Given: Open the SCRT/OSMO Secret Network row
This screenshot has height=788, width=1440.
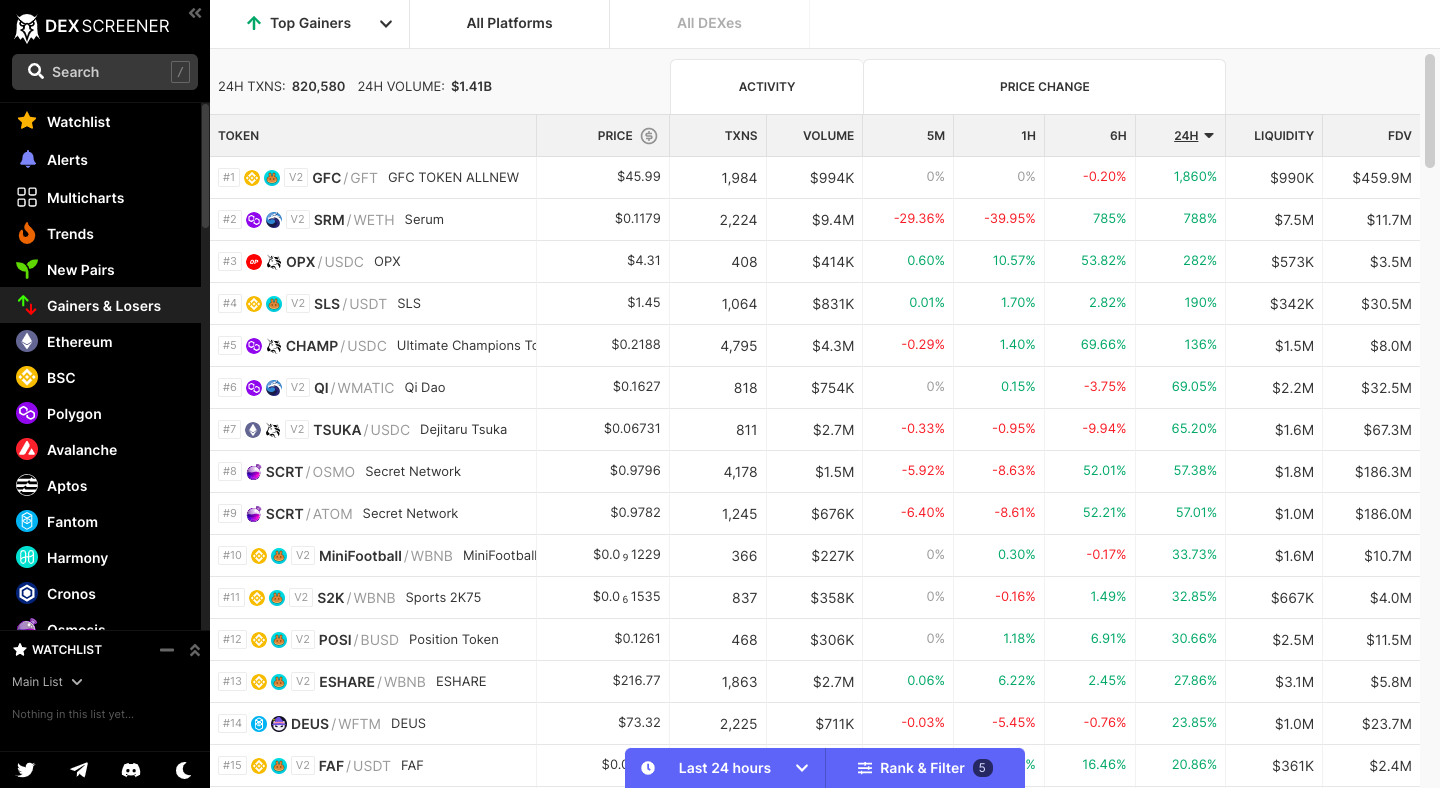Looking at the screenshot, I should click(815, 472).
